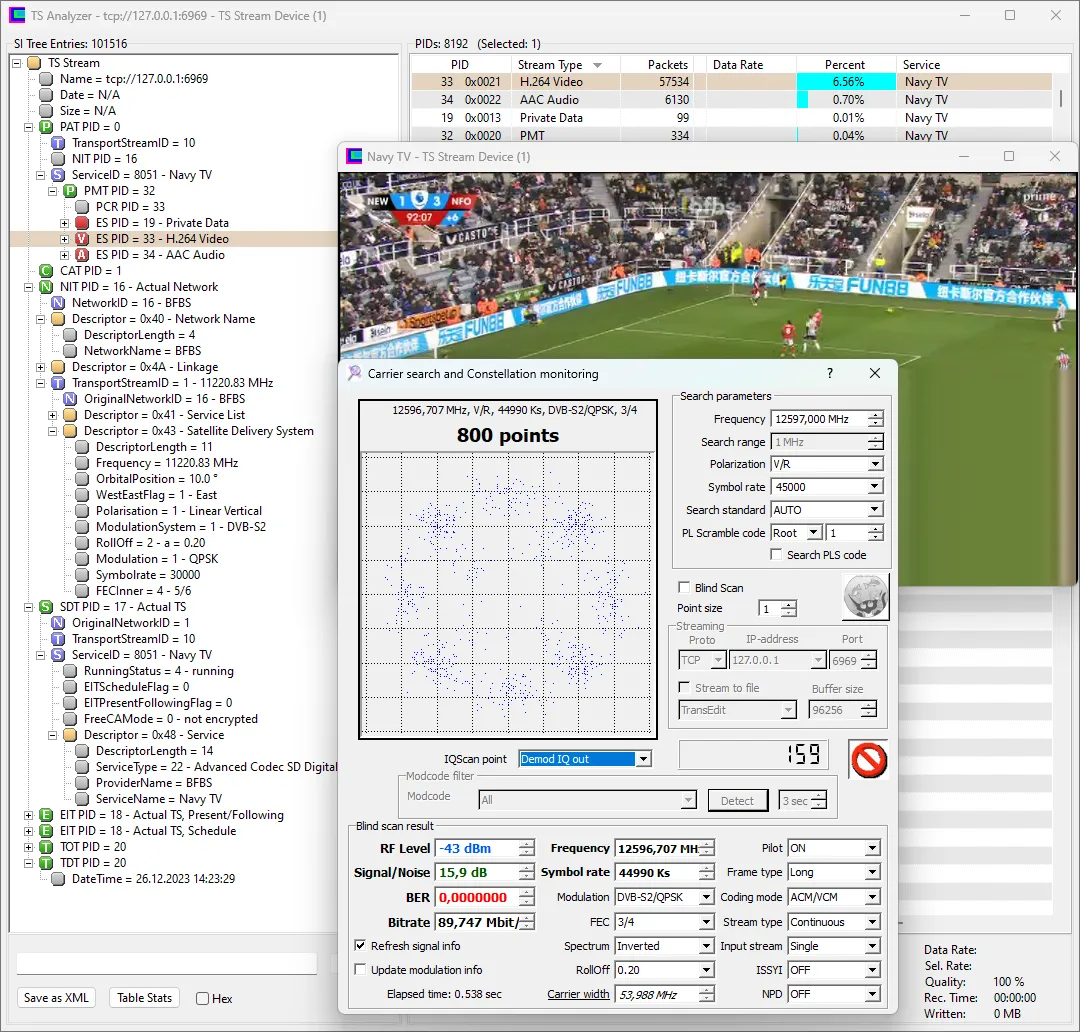This screenshot has width=1080, height=1032.
Task: Tick the Search PLS code checkbox
Action: (776, 555)
